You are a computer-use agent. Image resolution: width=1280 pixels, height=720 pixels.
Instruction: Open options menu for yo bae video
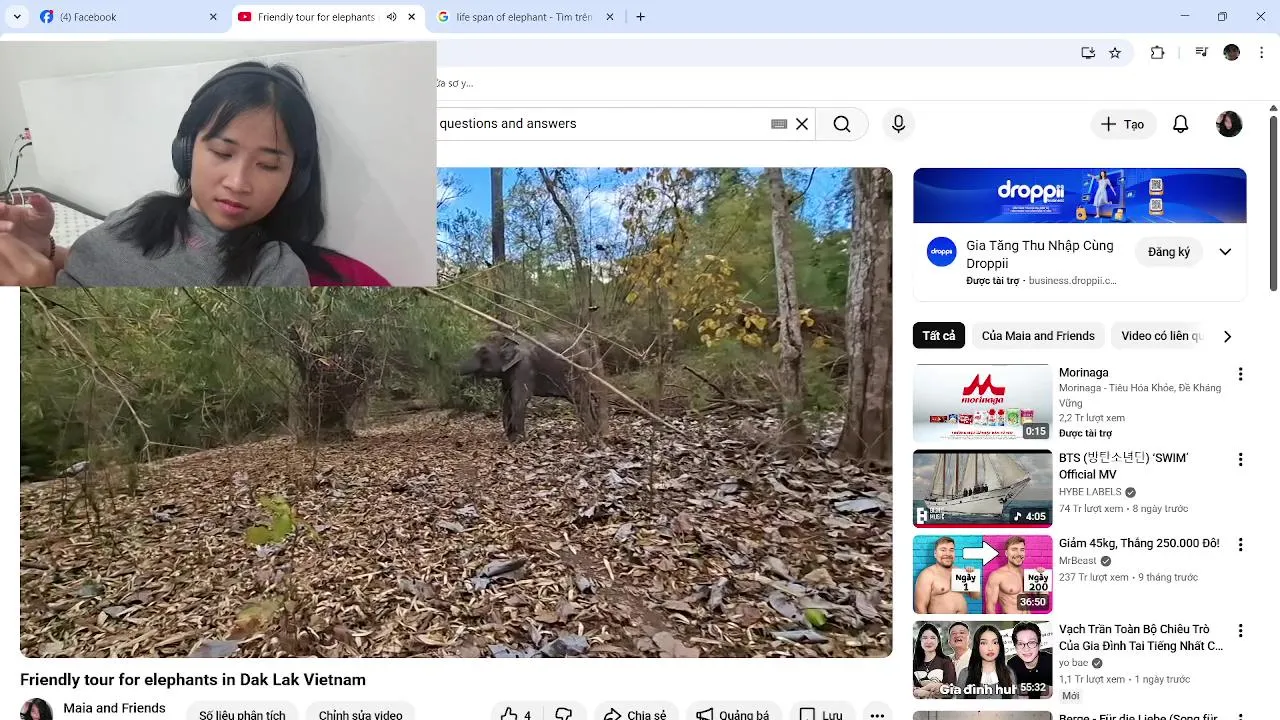[1240, 631]
